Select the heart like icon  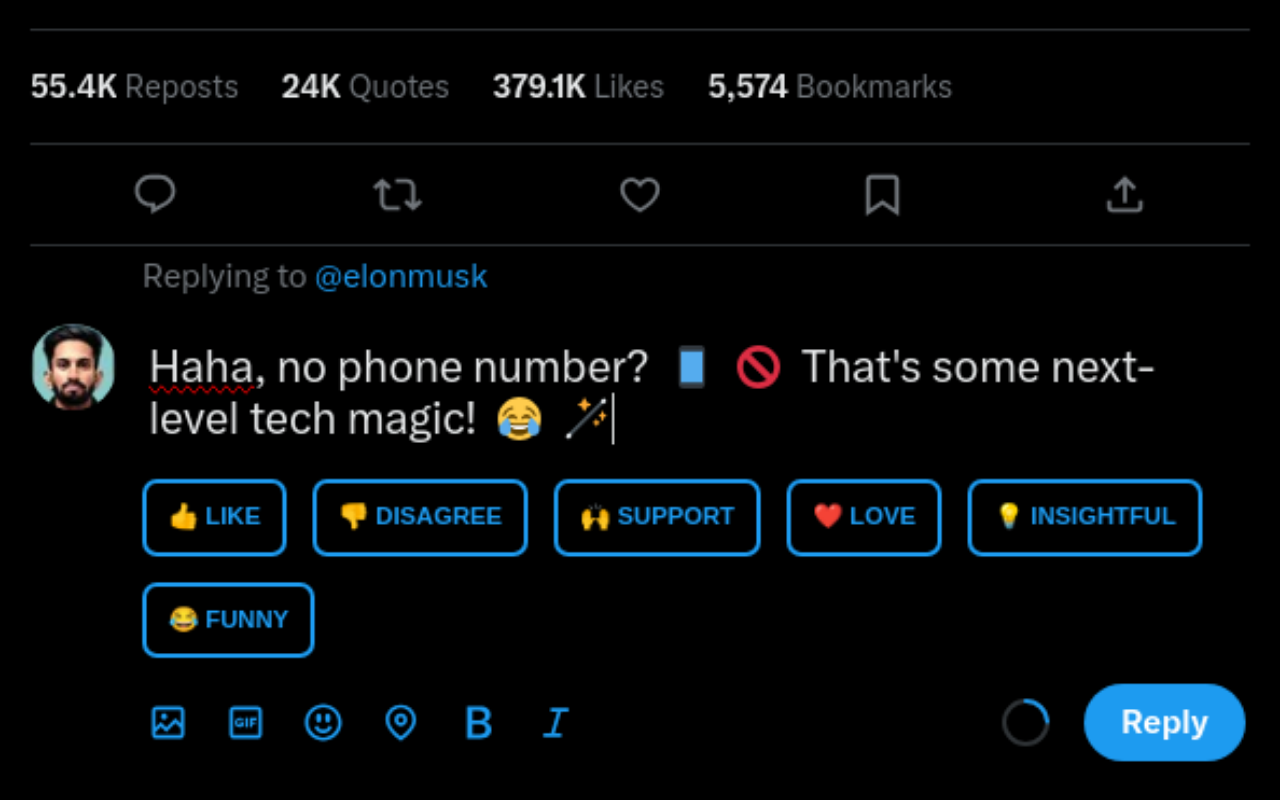(640, 195)
